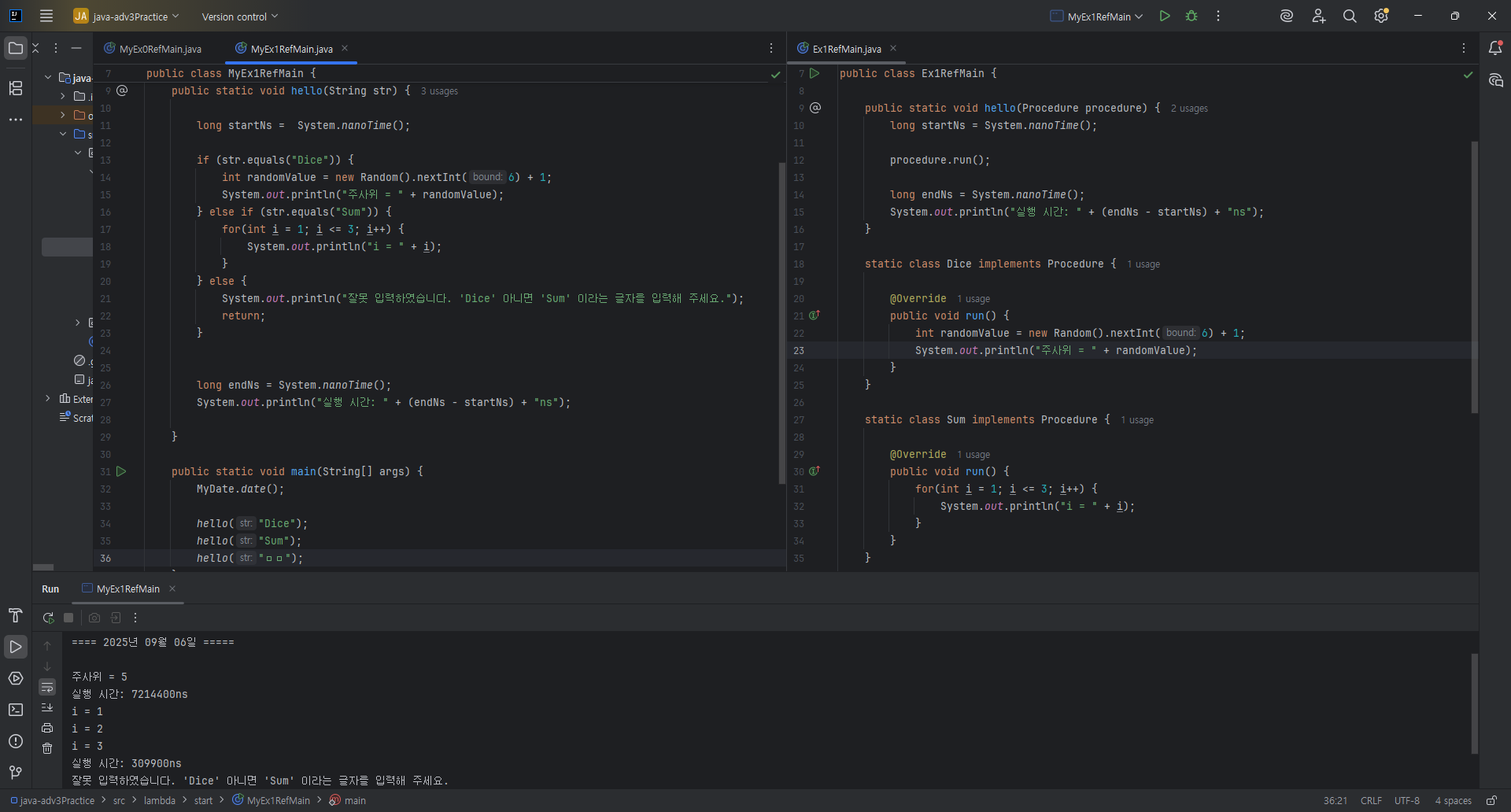1511x812 pixels.
Task: Click '1 usage' hint next to Dice class
Action: pos(1143,264)
